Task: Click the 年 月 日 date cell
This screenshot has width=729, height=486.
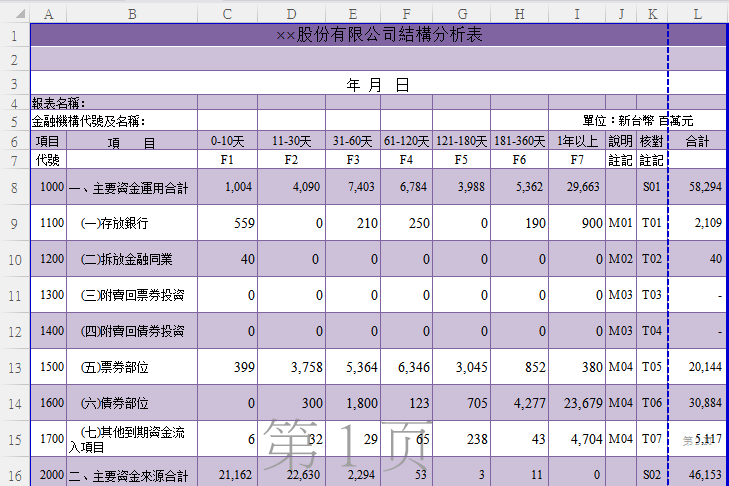Action: pos(378,85)
